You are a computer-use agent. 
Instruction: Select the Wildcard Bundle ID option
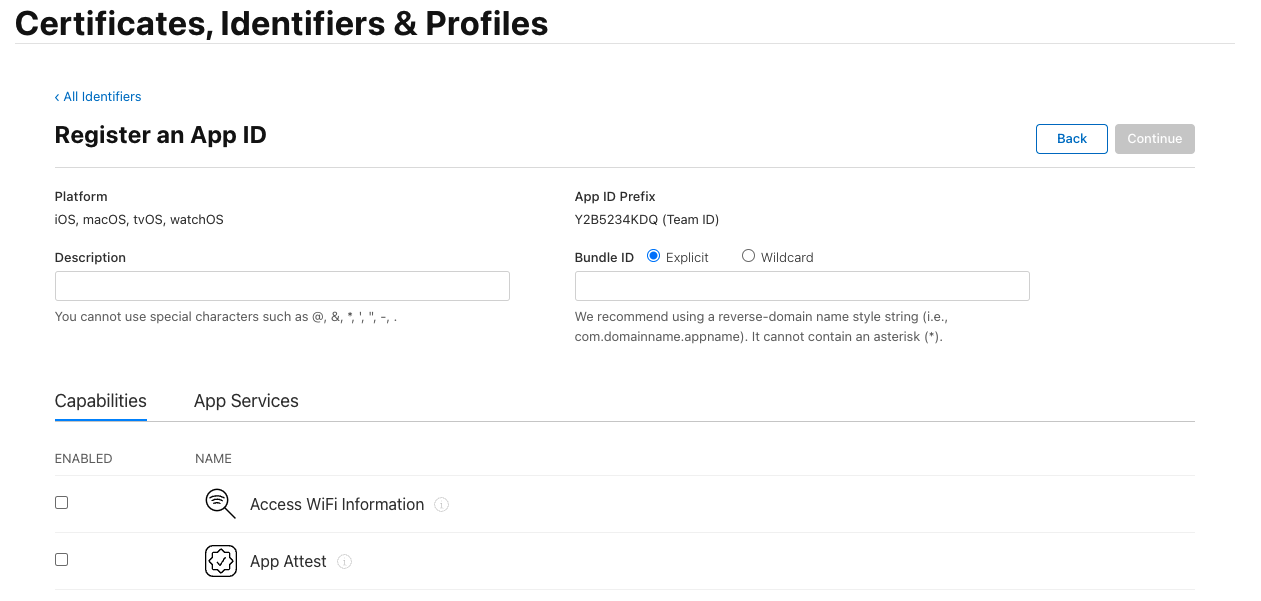[748, 256]
